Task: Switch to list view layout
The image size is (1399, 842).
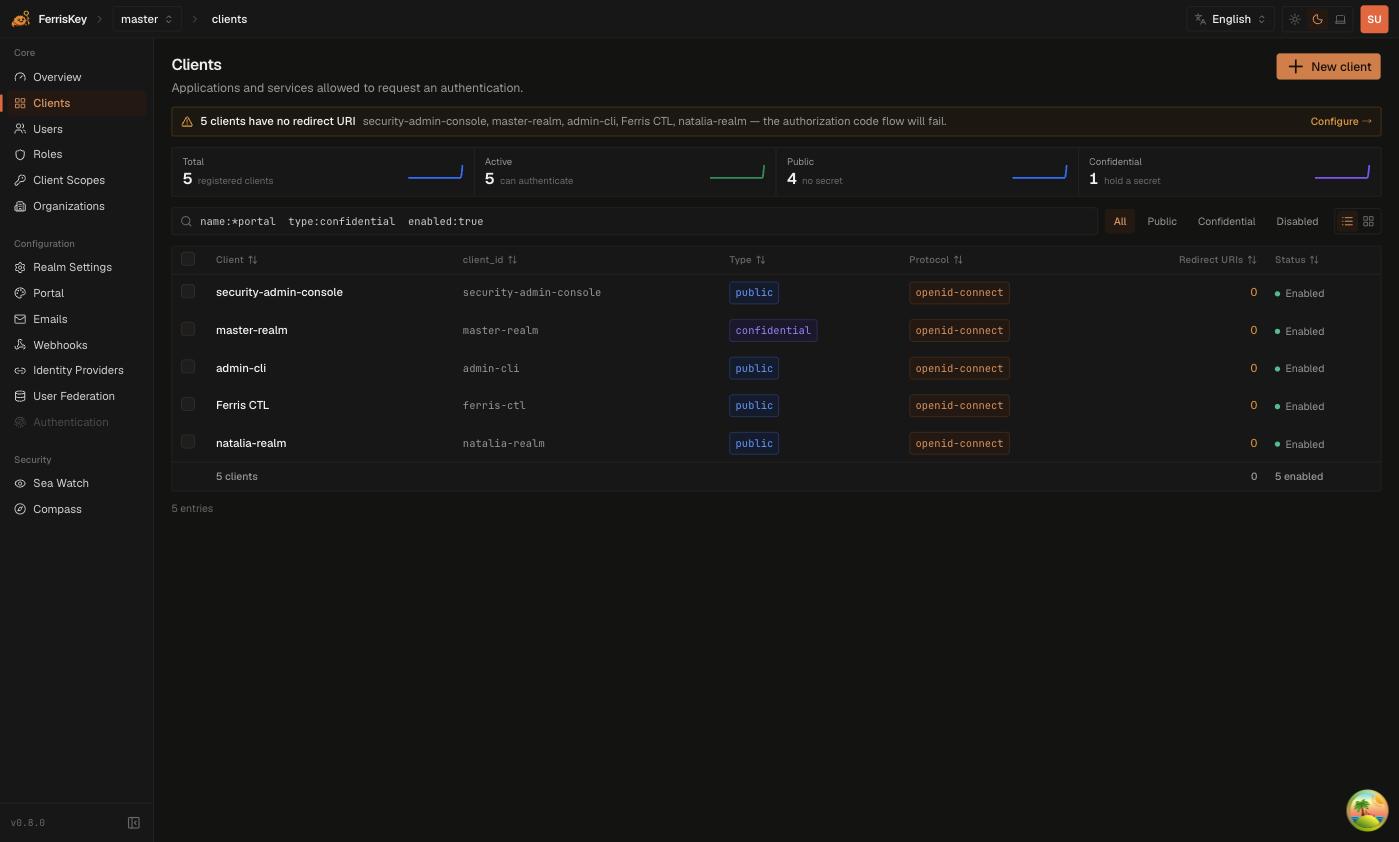Action: [x=1347, y=221]
